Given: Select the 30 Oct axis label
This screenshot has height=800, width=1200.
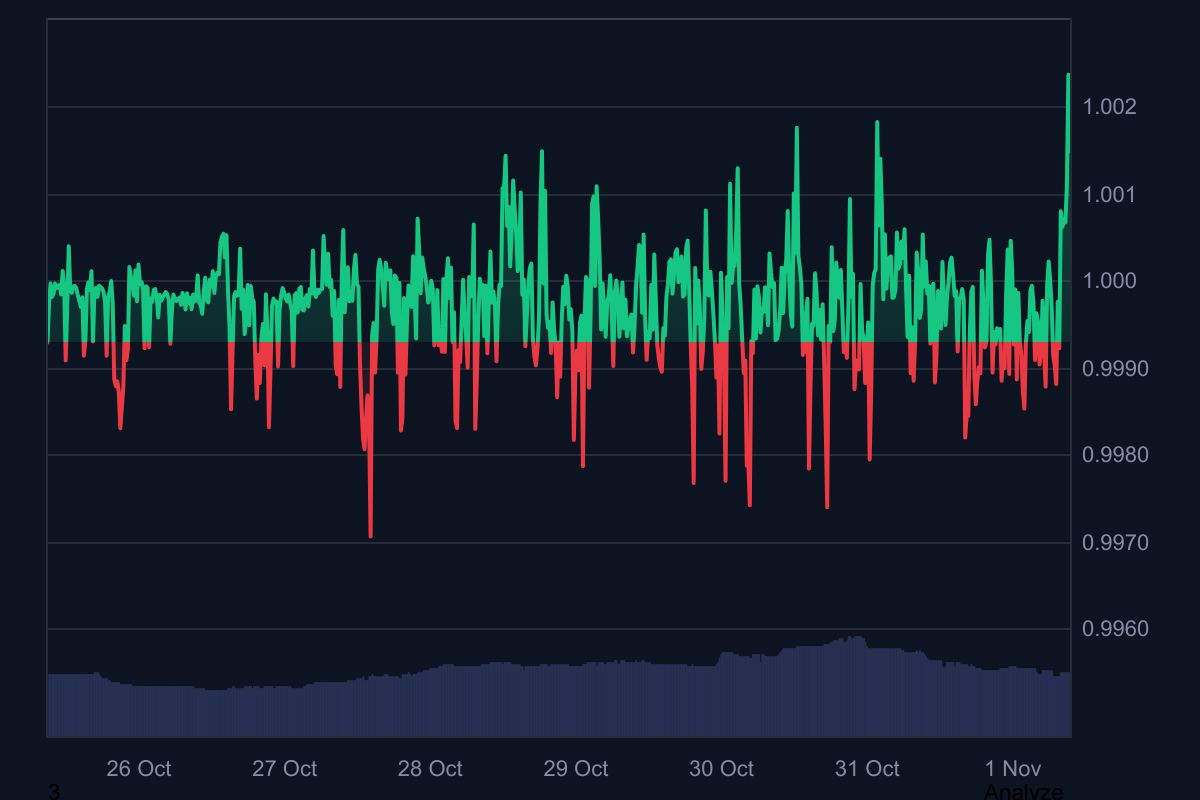Looking at the screenshot, I should [x=722, y=769].
